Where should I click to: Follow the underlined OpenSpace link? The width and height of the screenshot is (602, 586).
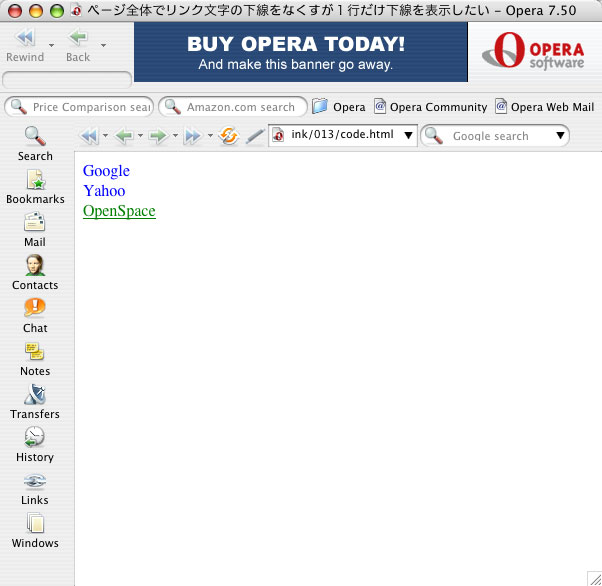point(119,211)
